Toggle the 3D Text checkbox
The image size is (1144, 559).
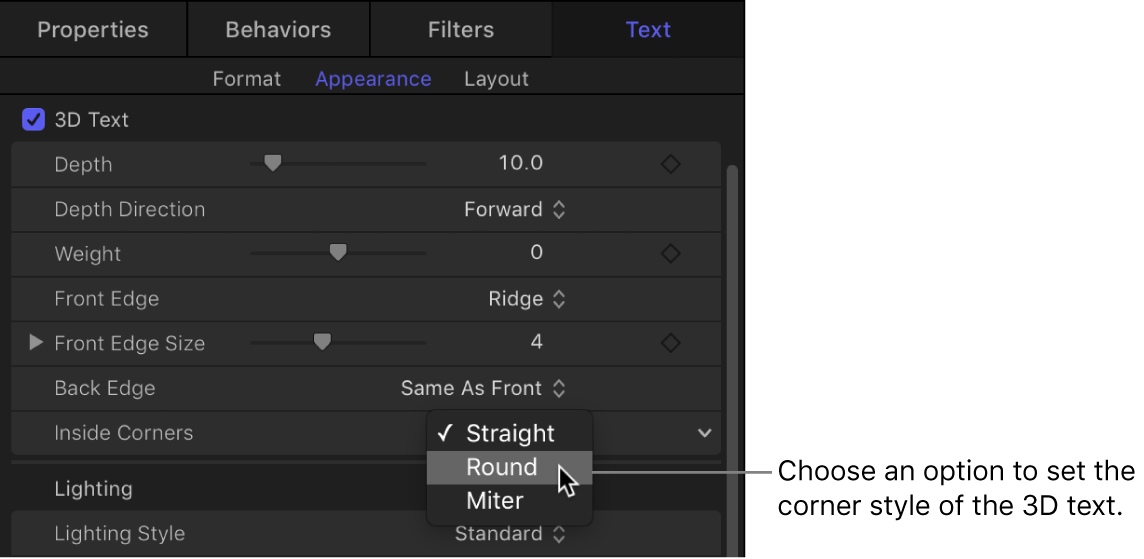click(x=34, y=120)
